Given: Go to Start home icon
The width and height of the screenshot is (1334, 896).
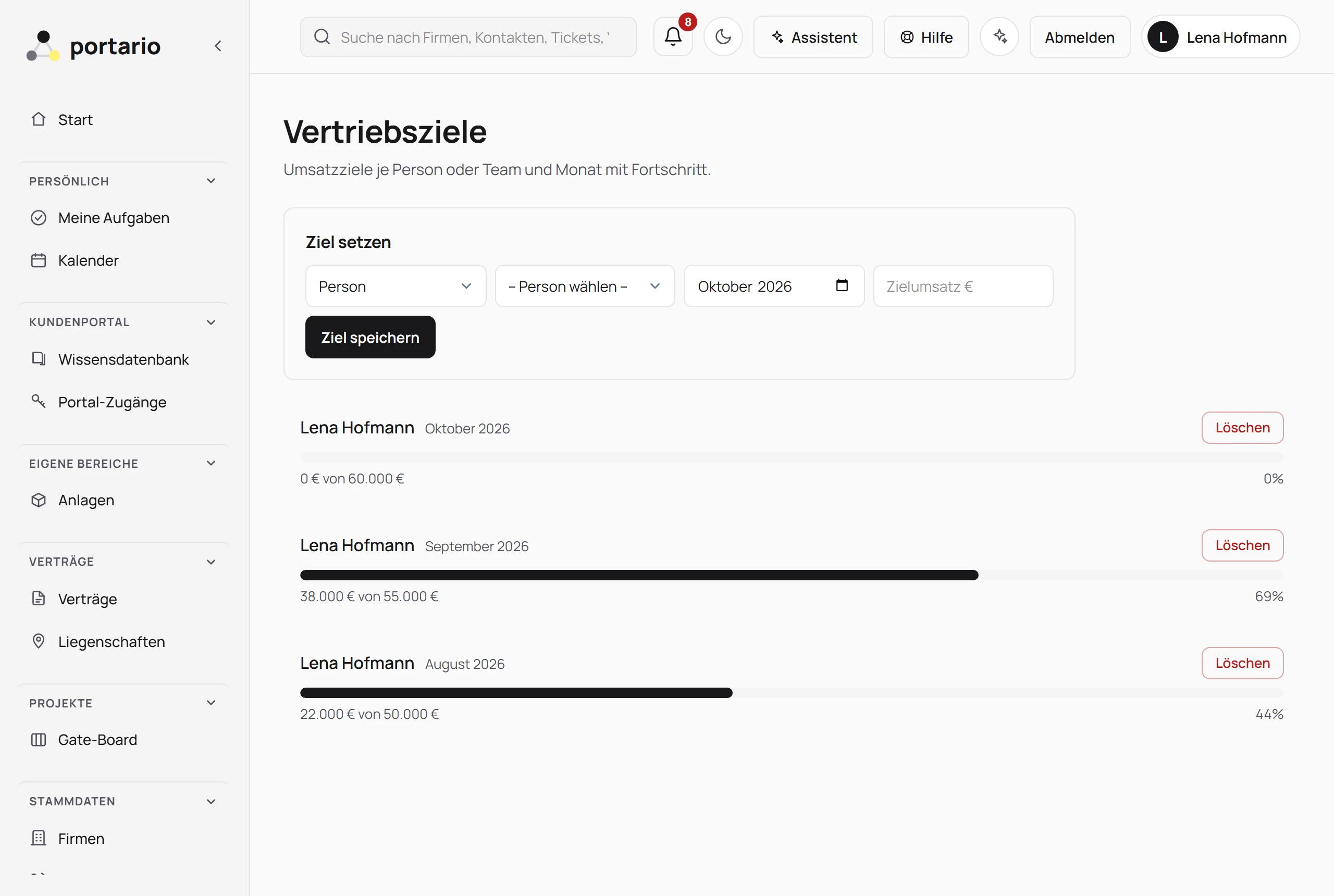Looking at the screenshot, I should coord(38,119).
